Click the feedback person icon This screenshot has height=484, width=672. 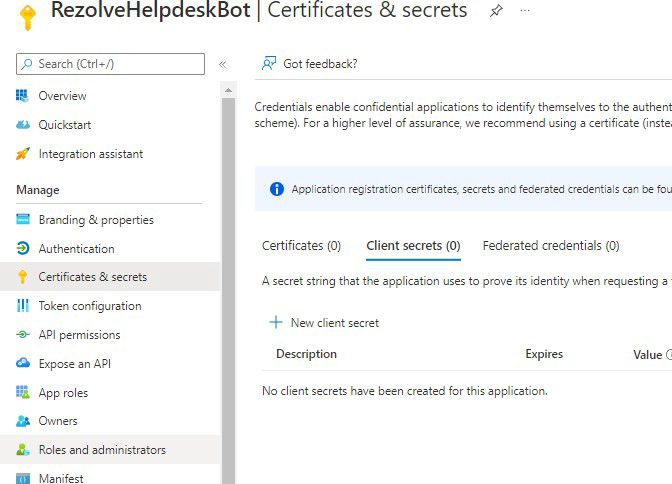click(x=269, y=63)
